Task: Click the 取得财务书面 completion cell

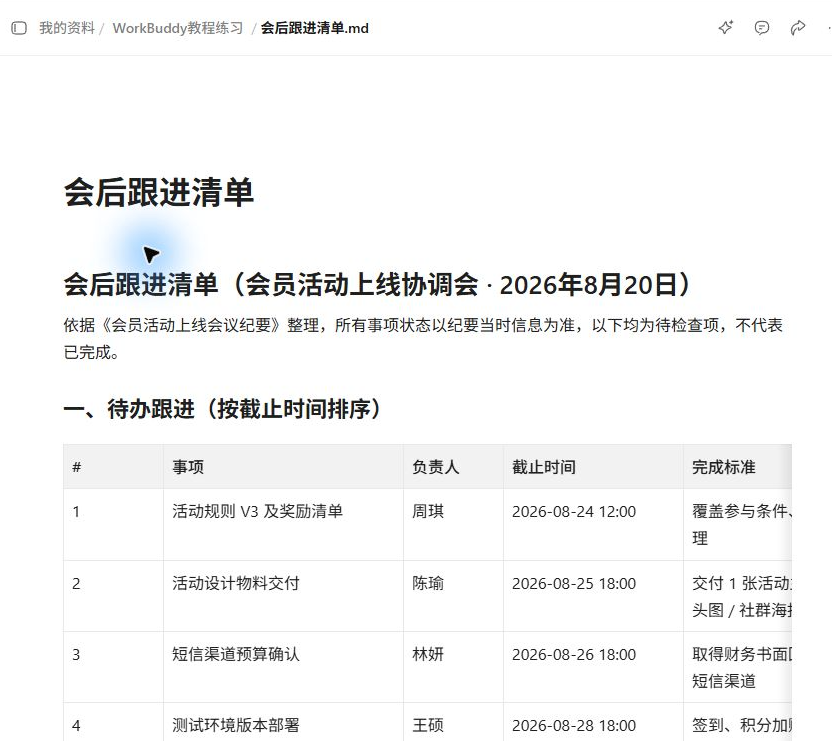Action: pyautogui.click(x=738, y=667)
